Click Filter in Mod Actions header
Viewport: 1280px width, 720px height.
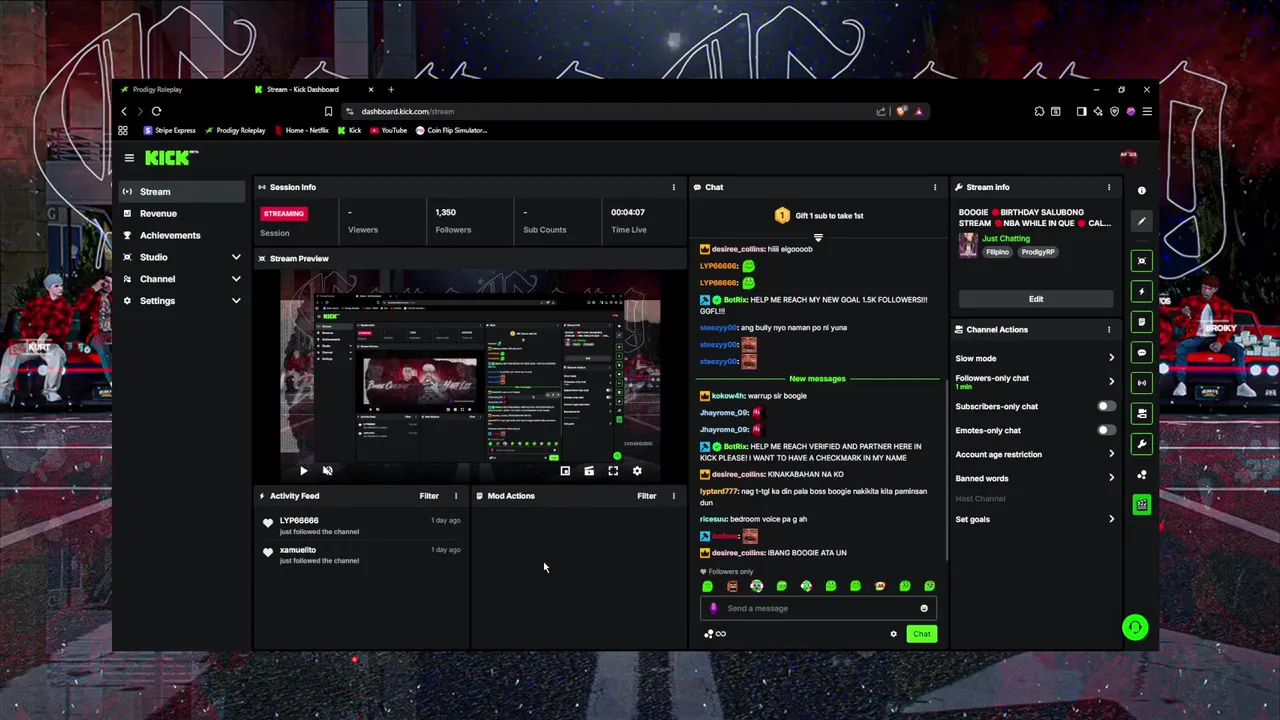[647, 496]
